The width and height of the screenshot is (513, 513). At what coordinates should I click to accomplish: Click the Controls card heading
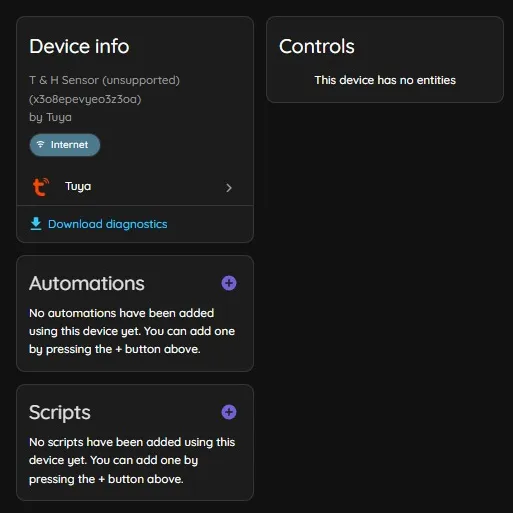click(x=317, y=46)
